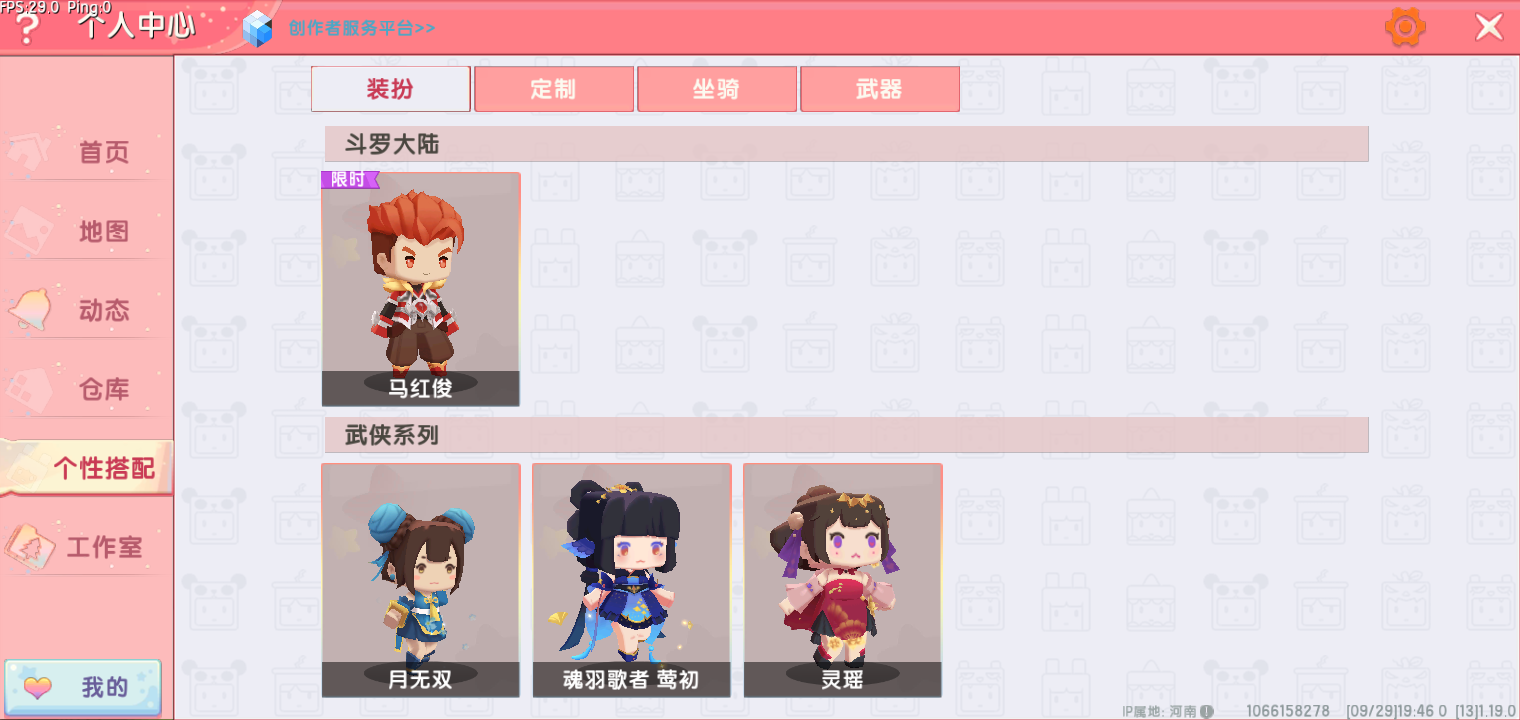The width and height of the screenshot is (1520, 720).
Task: Open the 武器 tab
Action: 880,89
